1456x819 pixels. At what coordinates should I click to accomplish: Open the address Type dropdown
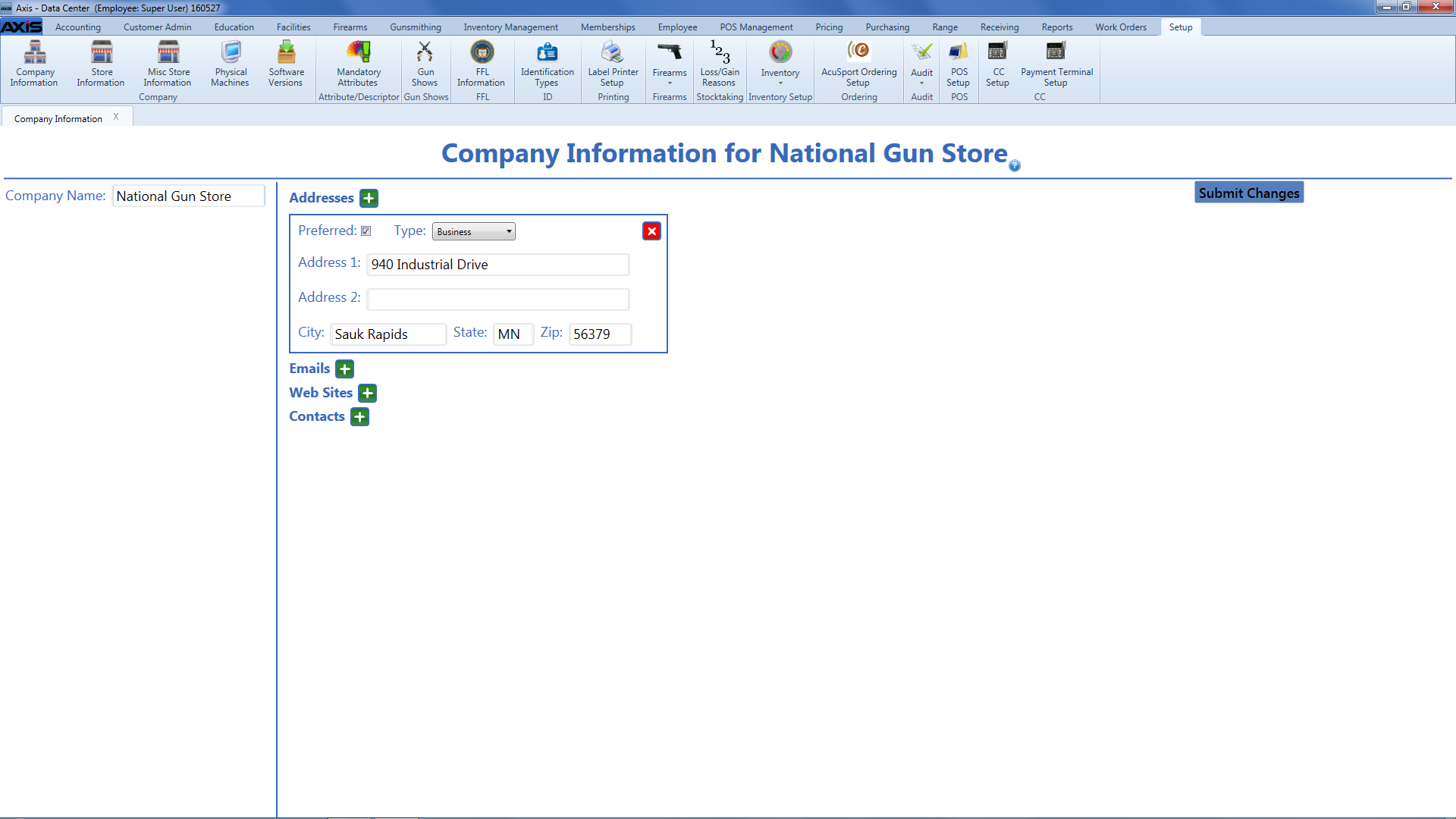click(474, 231)
